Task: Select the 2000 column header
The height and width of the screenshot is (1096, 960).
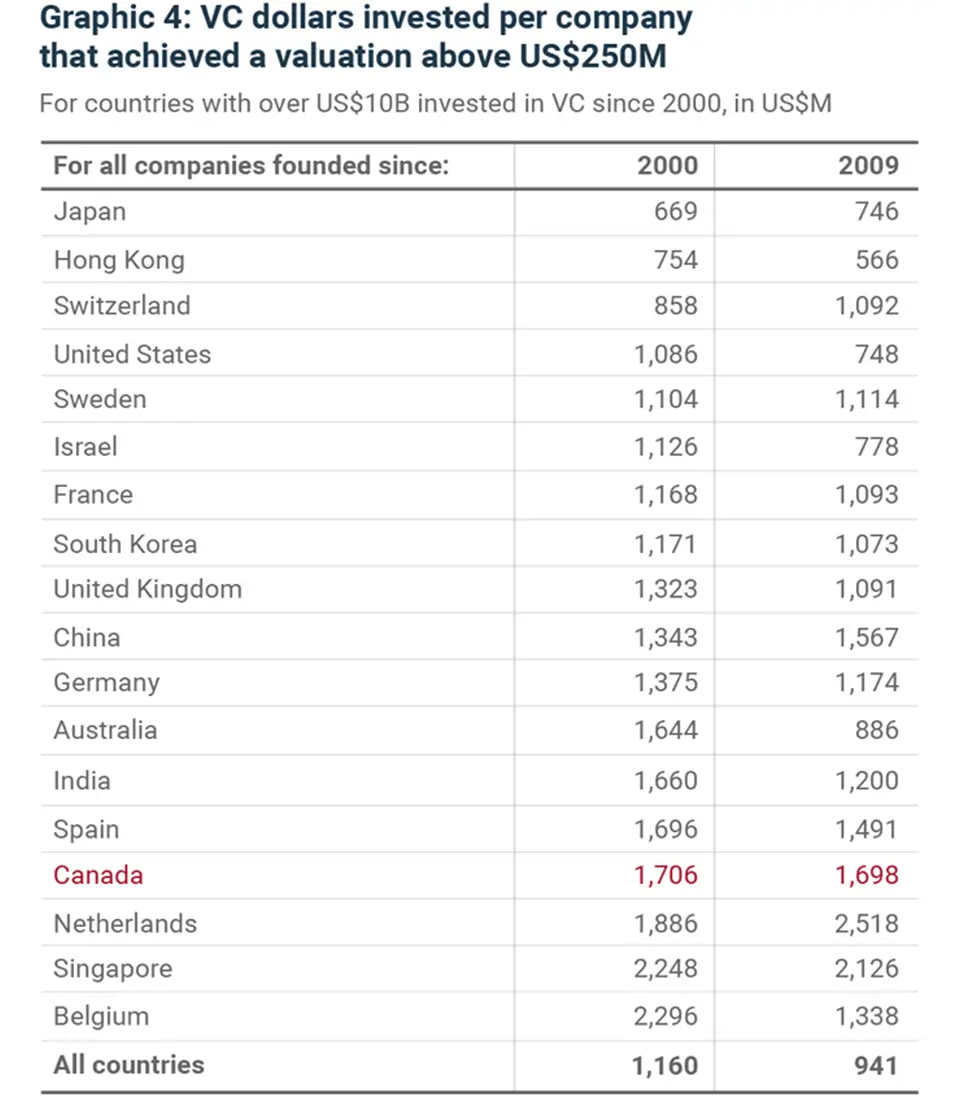Action: (667, 165)
